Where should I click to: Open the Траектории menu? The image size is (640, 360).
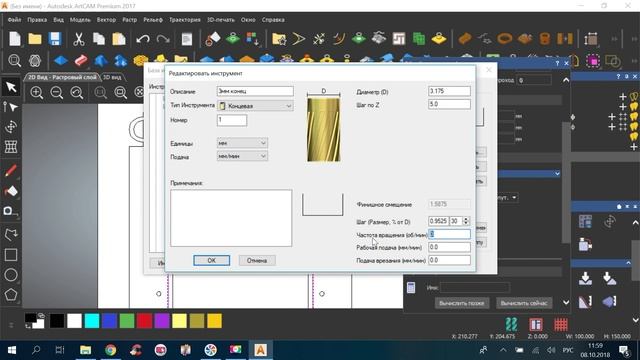[x=184, y=20]
